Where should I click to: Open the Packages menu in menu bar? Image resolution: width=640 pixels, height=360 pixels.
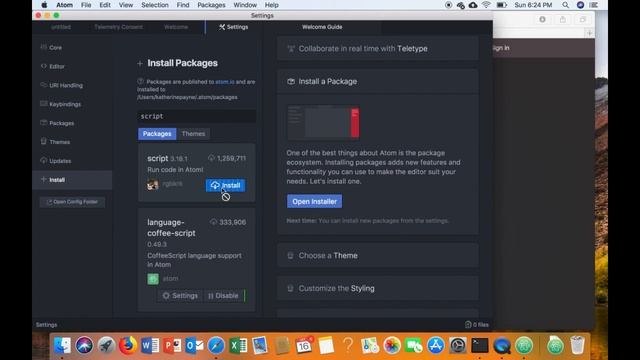click(x=211, y=5)
